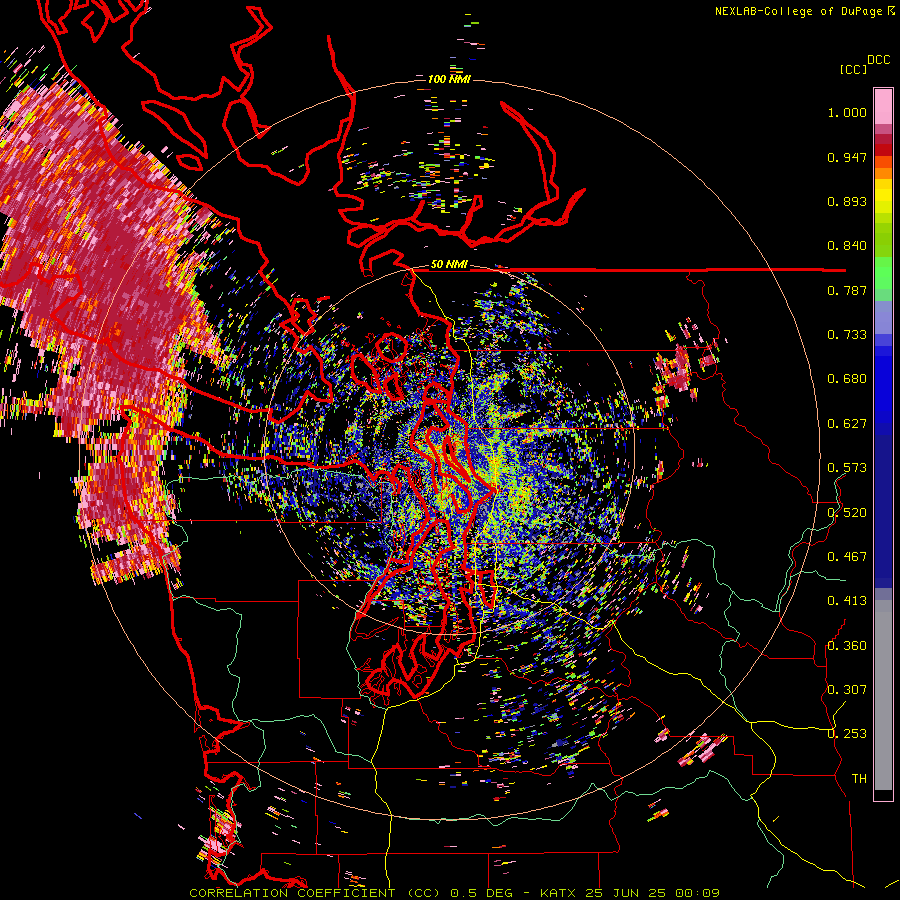Click the 0.787 scale value
This screenshot has height=900, width=900.
point(847,290)
